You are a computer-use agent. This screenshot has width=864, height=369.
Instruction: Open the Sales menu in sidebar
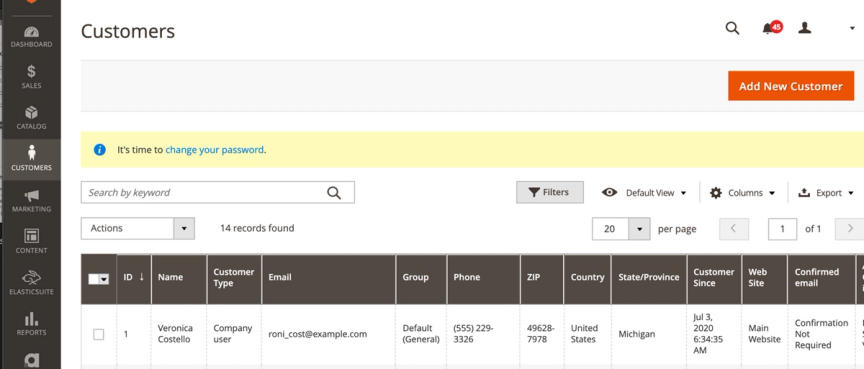pyautogui.click(x=31, y=77)
